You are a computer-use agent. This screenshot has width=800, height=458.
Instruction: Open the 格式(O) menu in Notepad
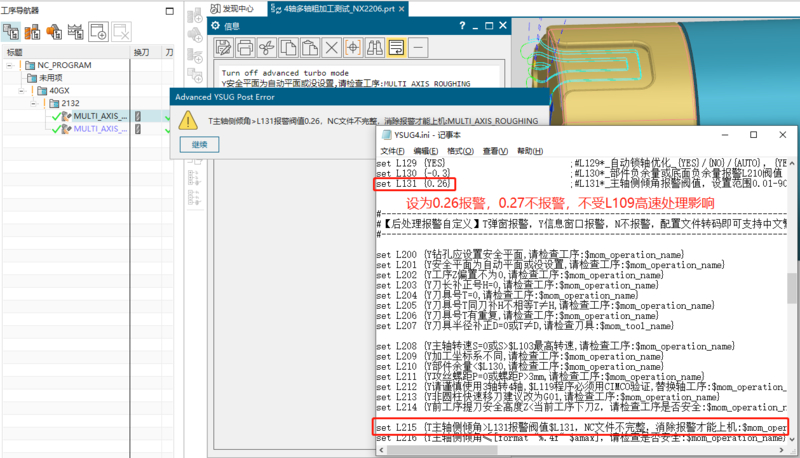[x=460, y=150]
